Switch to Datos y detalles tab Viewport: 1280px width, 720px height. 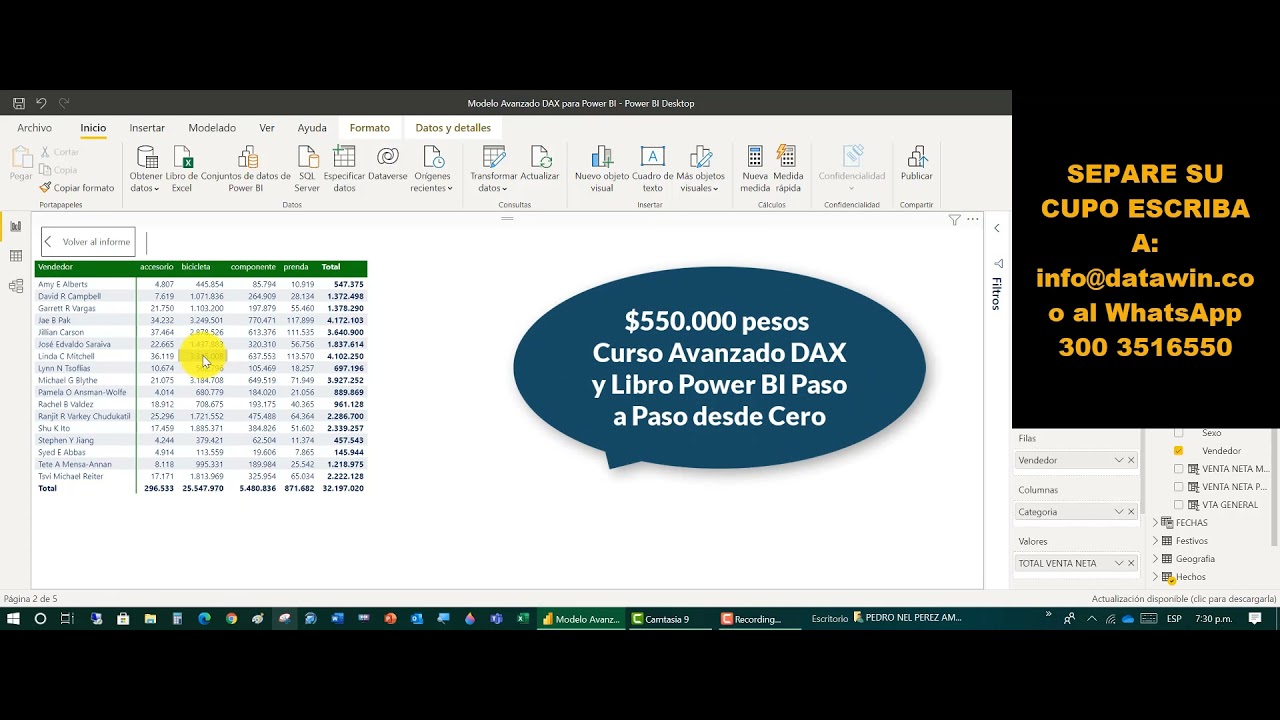453,128
